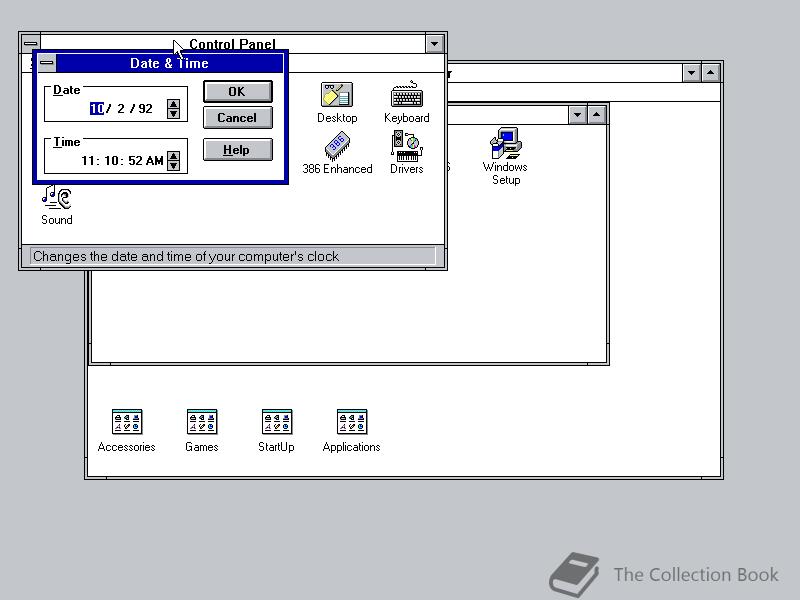The height and width of the screenshot is (600, 800).
Task: Select the month value 10 in Date
Action: [x=96, y=109]
